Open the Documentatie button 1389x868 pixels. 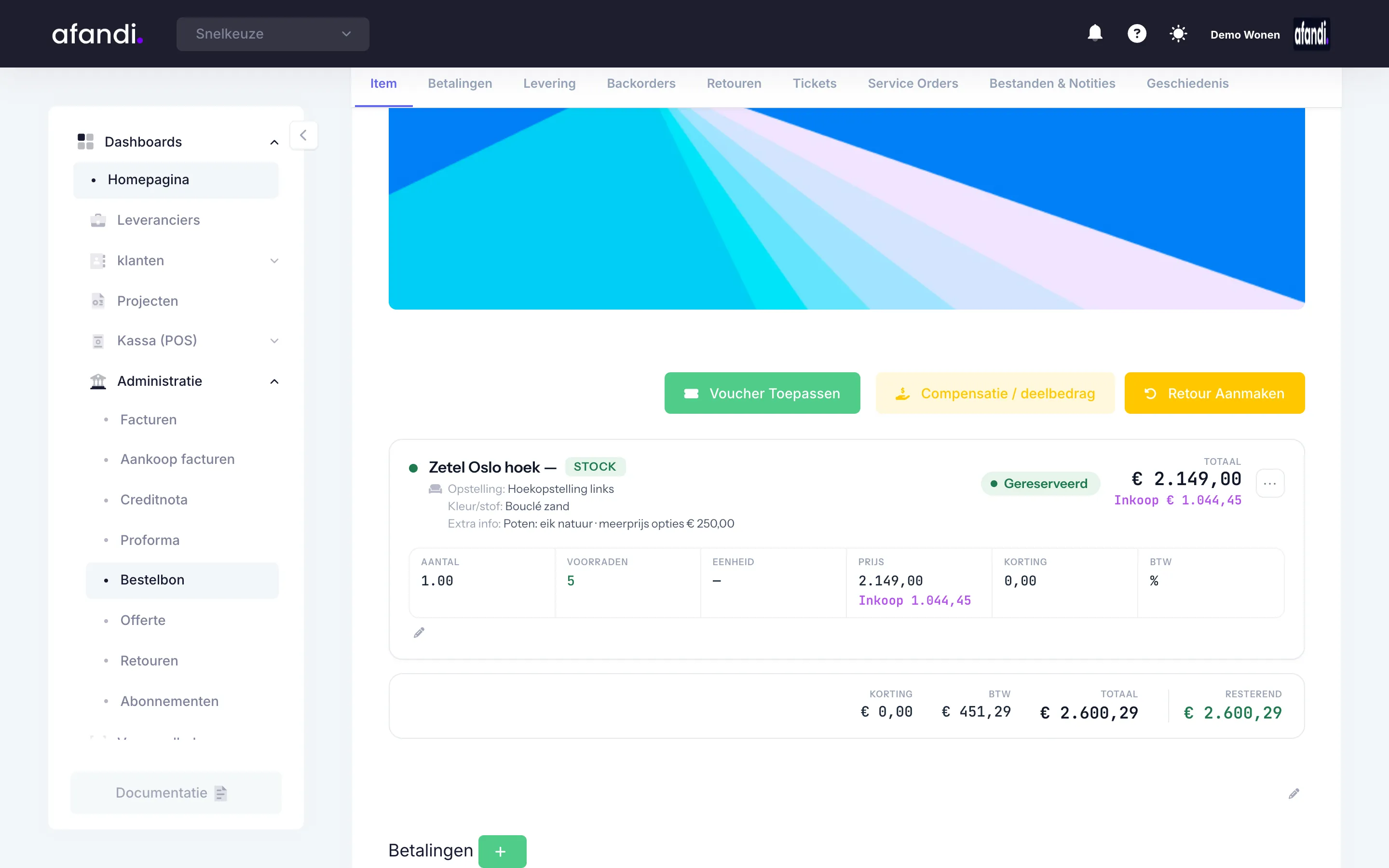176,793
